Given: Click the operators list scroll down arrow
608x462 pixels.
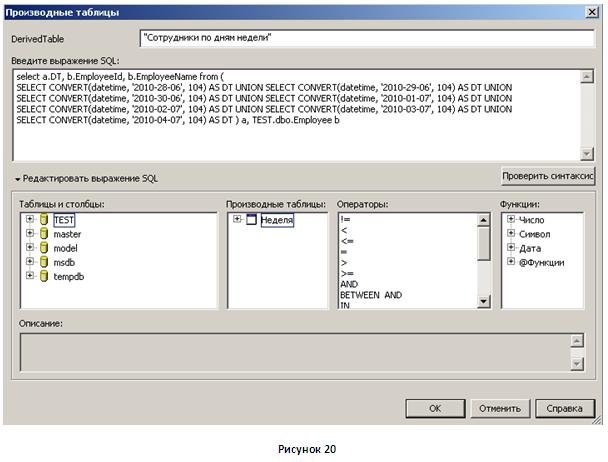Looking at the screenshot, I should [483, 301].
